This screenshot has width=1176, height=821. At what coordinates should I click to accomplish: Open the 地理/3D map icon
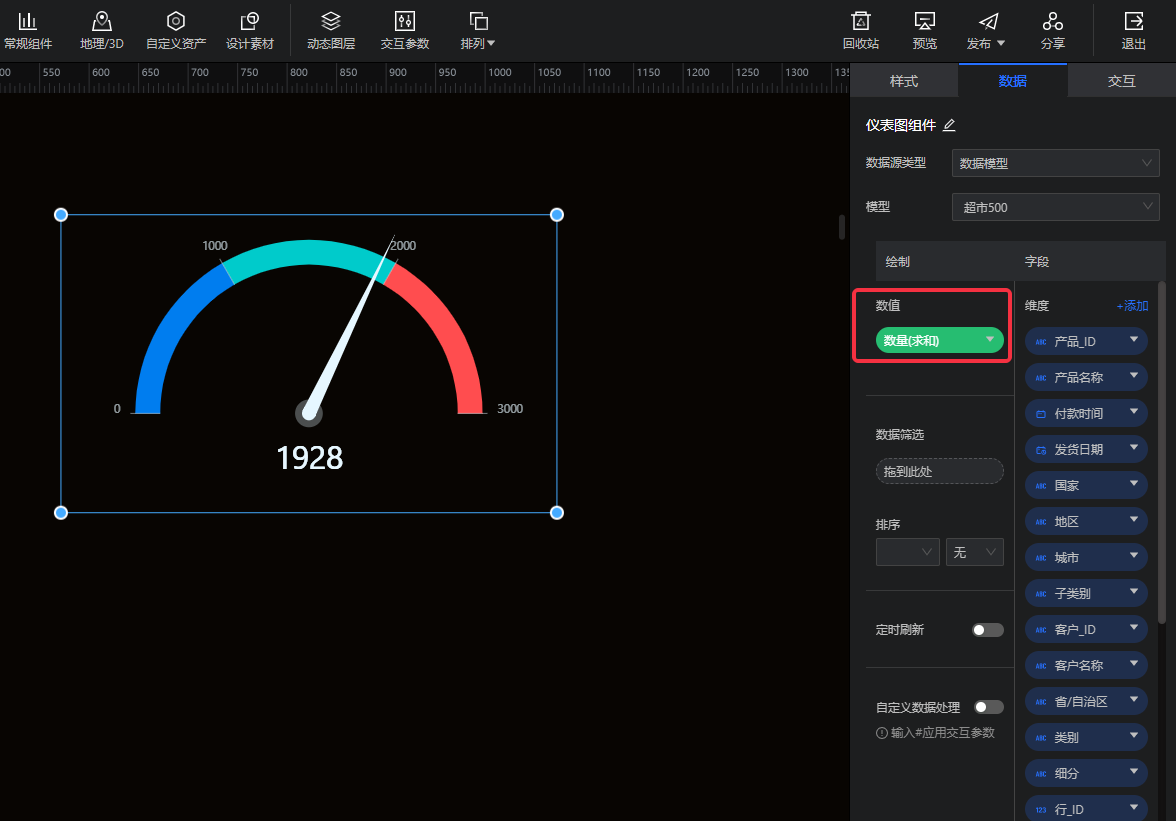[x=101, y=21]
